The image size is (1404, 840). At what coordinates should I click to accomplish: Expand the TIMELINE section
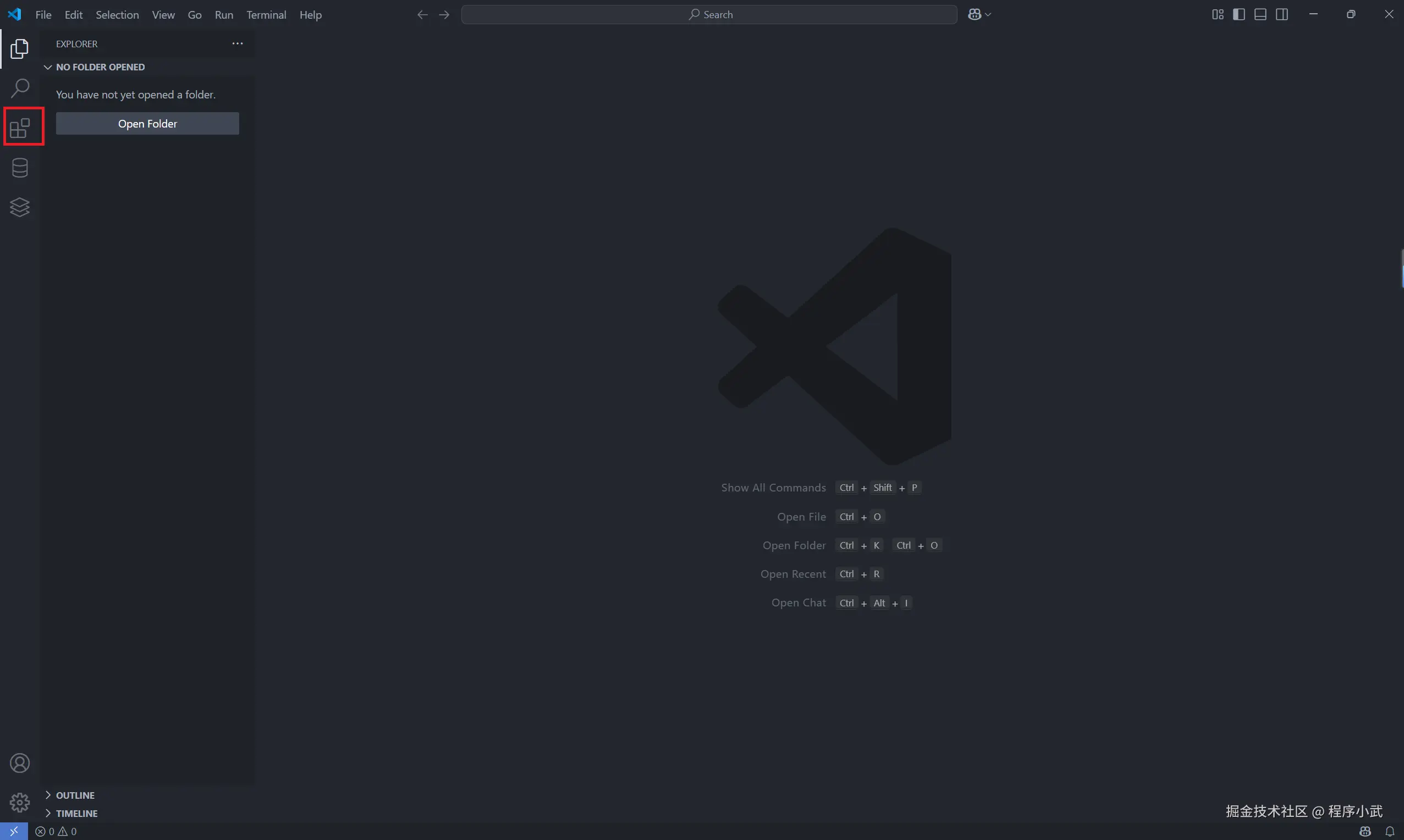point(76,813)
